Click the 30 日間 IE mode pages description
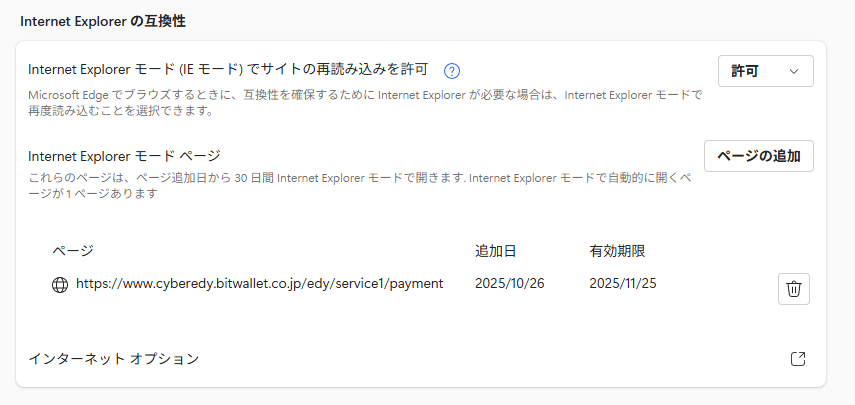The width and height of the screenshot is (855, 405). coord(365,186)
